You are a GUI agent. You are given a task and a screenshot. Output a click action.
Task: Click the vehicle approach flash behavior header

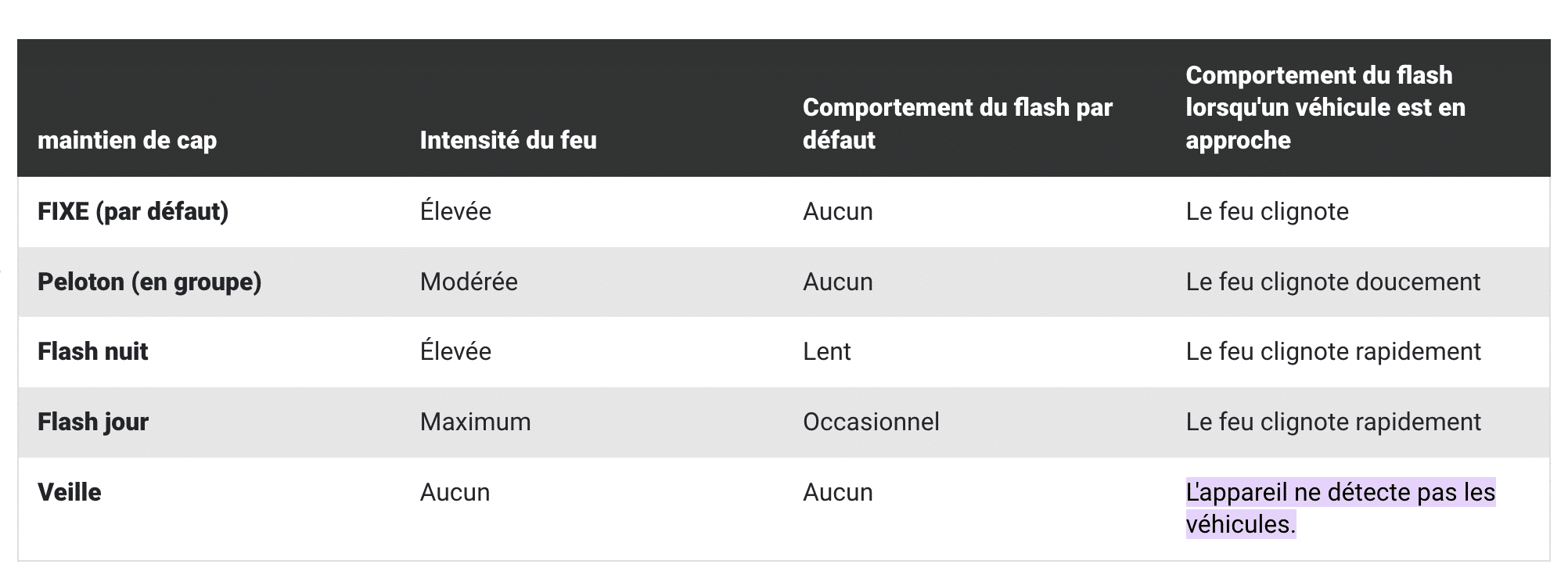coord(1325,107)
